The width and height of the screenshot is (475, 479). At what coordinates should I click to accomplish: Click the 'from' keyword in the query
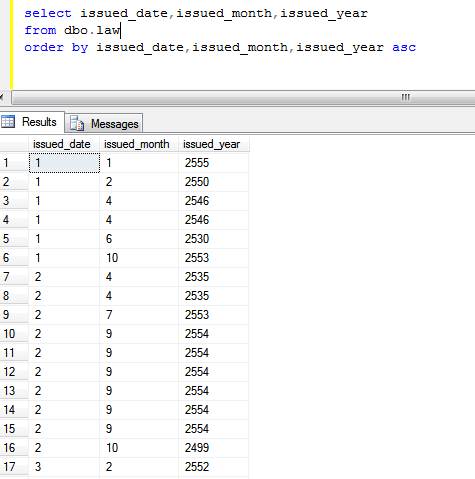(x=40, y=31)
